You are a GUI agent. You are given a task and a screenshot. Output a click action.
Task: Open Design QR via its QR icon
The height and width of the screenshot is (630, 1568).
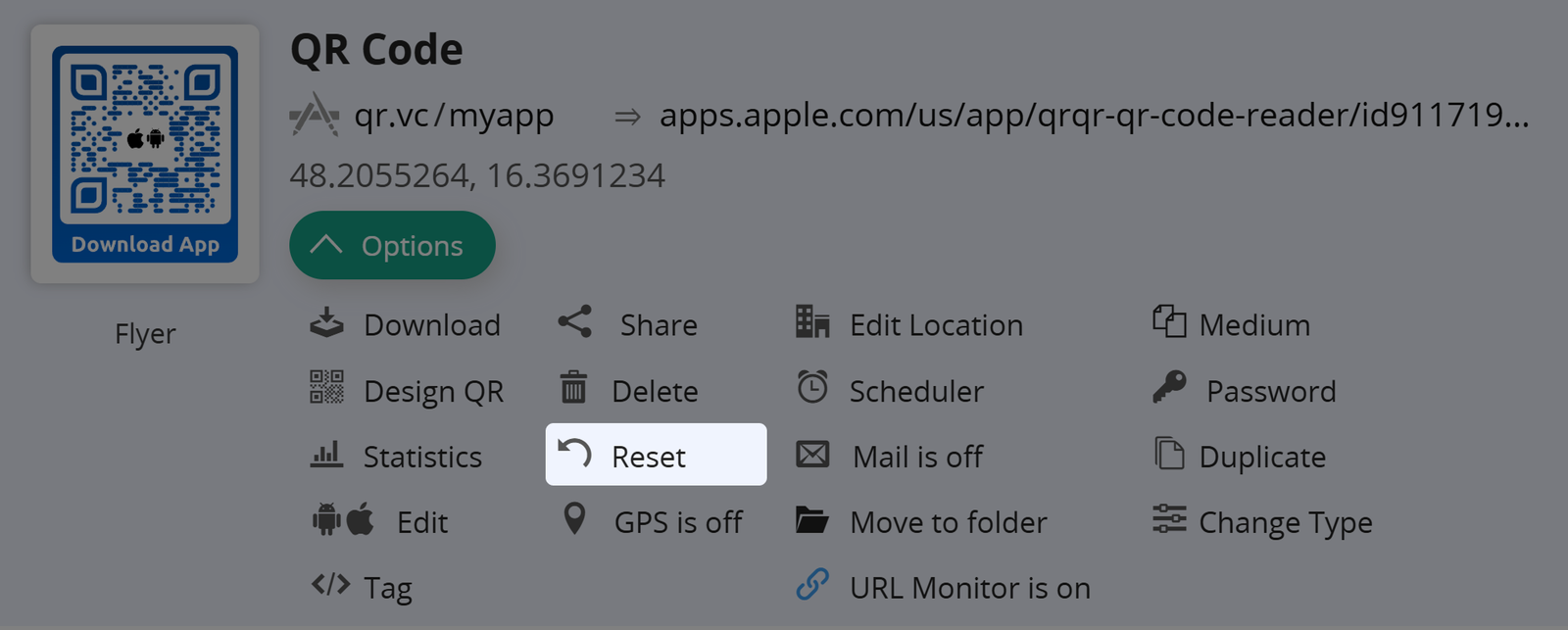326,388
